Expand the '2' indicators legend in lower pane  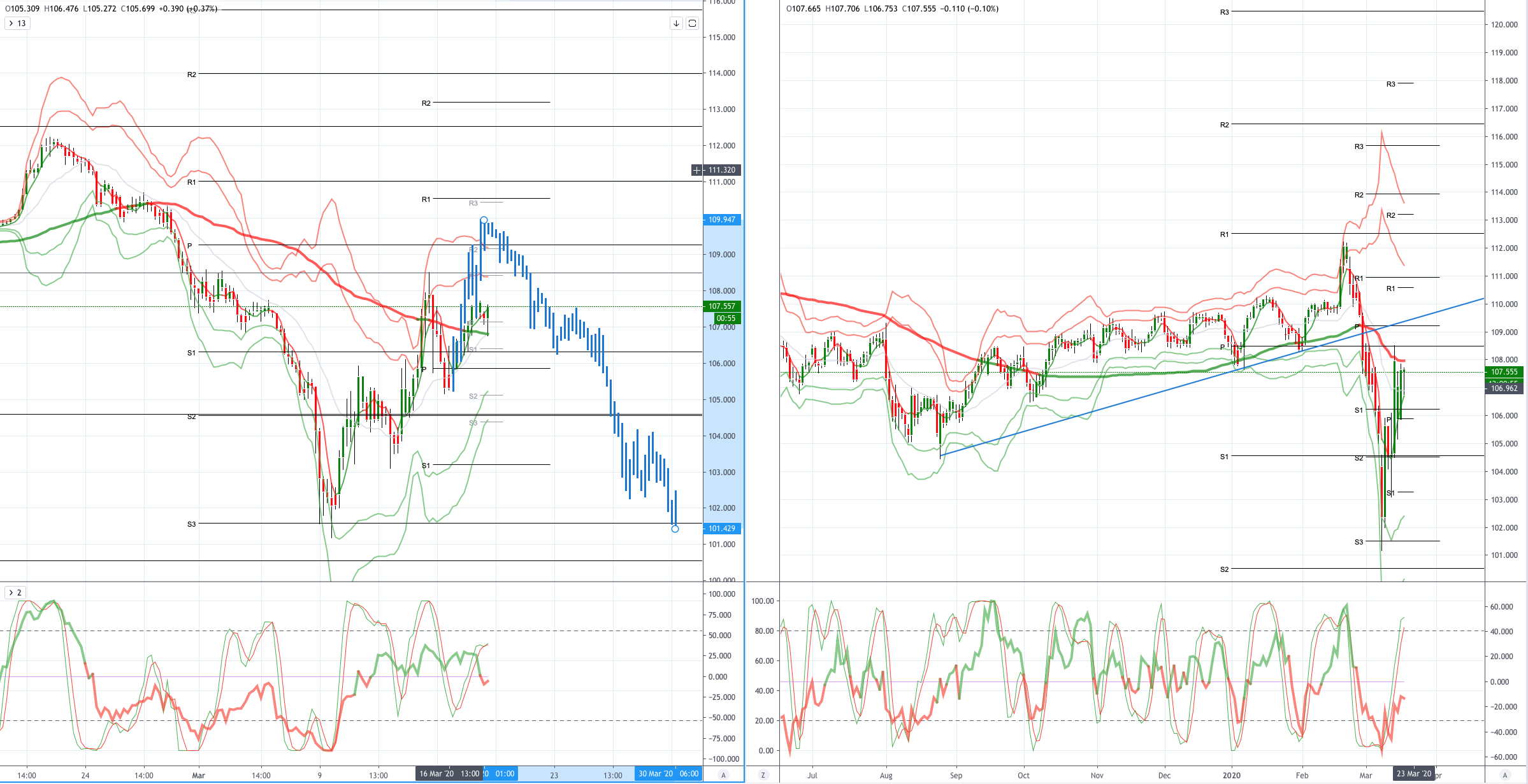tap(15, 592)
